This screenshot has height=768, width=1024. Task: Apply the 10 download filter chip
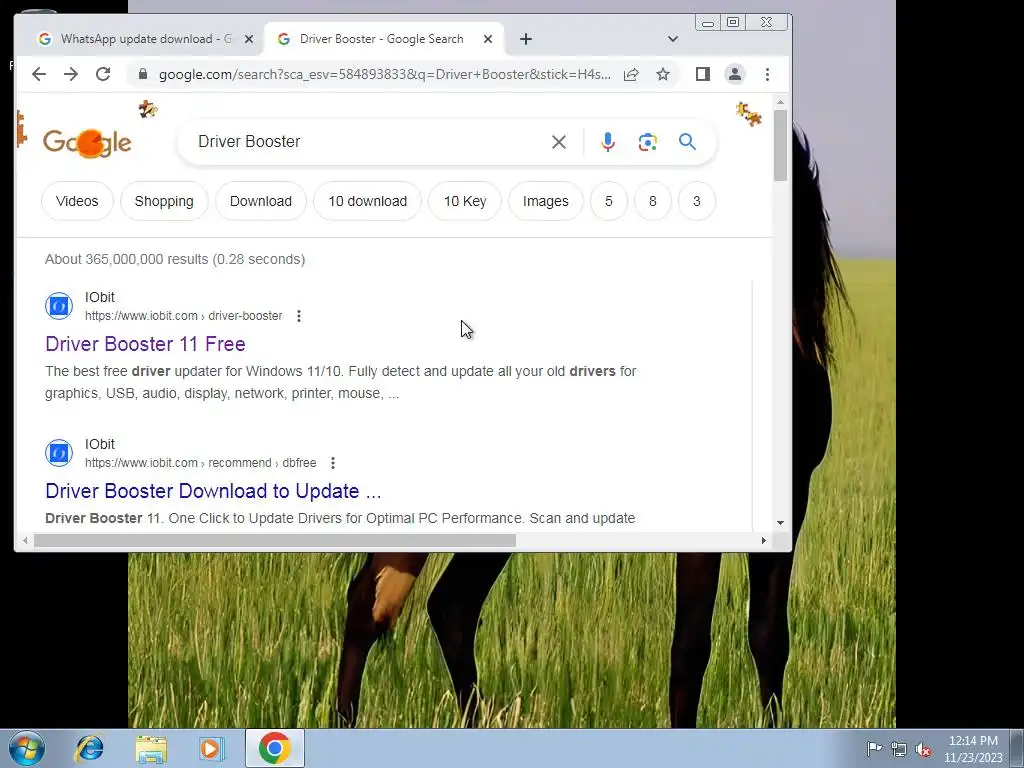click(x=368, y=201)
